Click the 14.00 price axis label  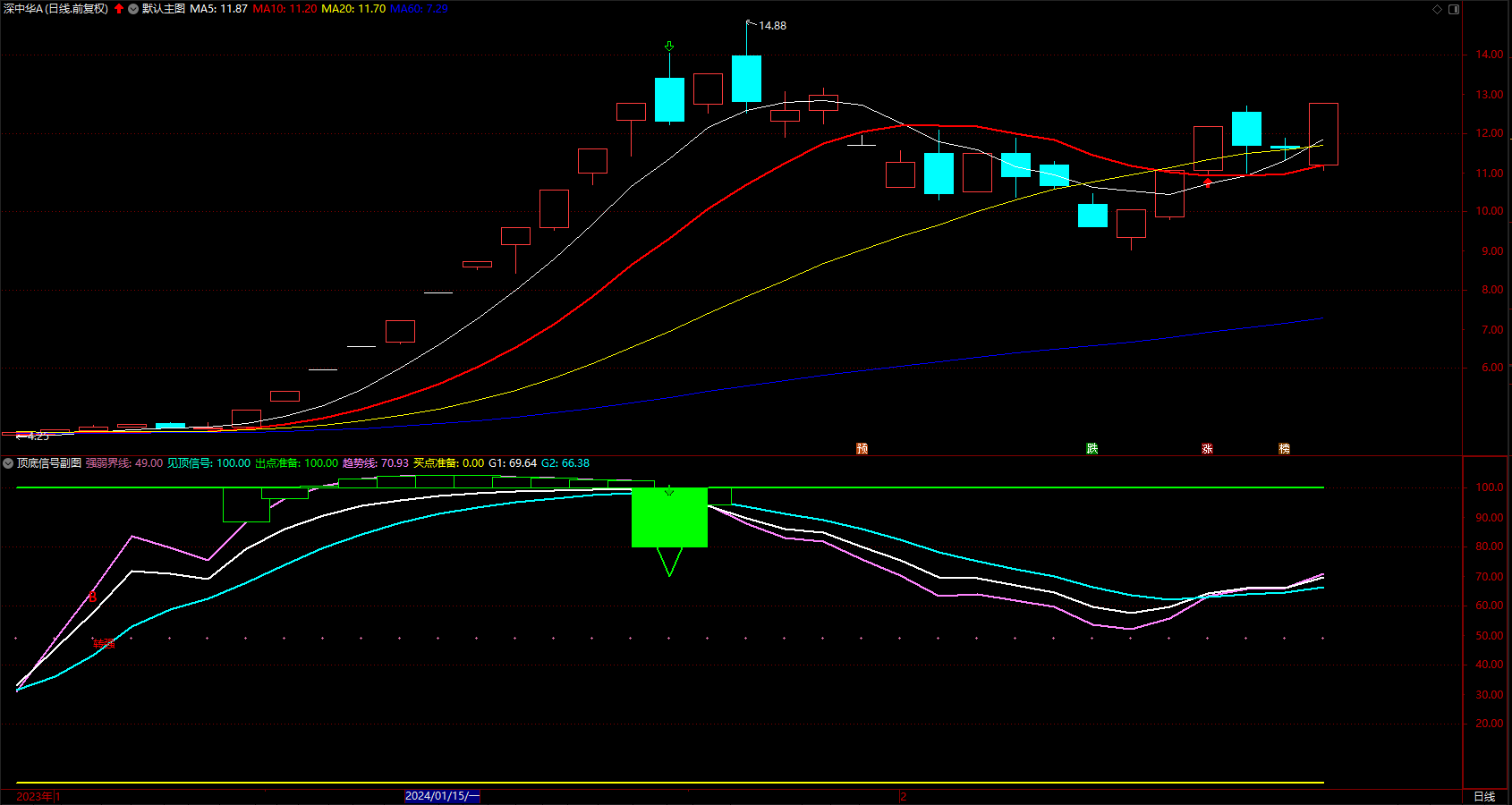(1489, 55)
